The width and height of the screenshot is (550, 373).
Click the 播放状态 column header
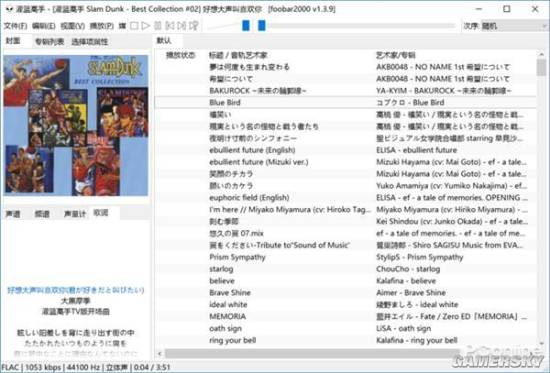(x=180, y=55)
